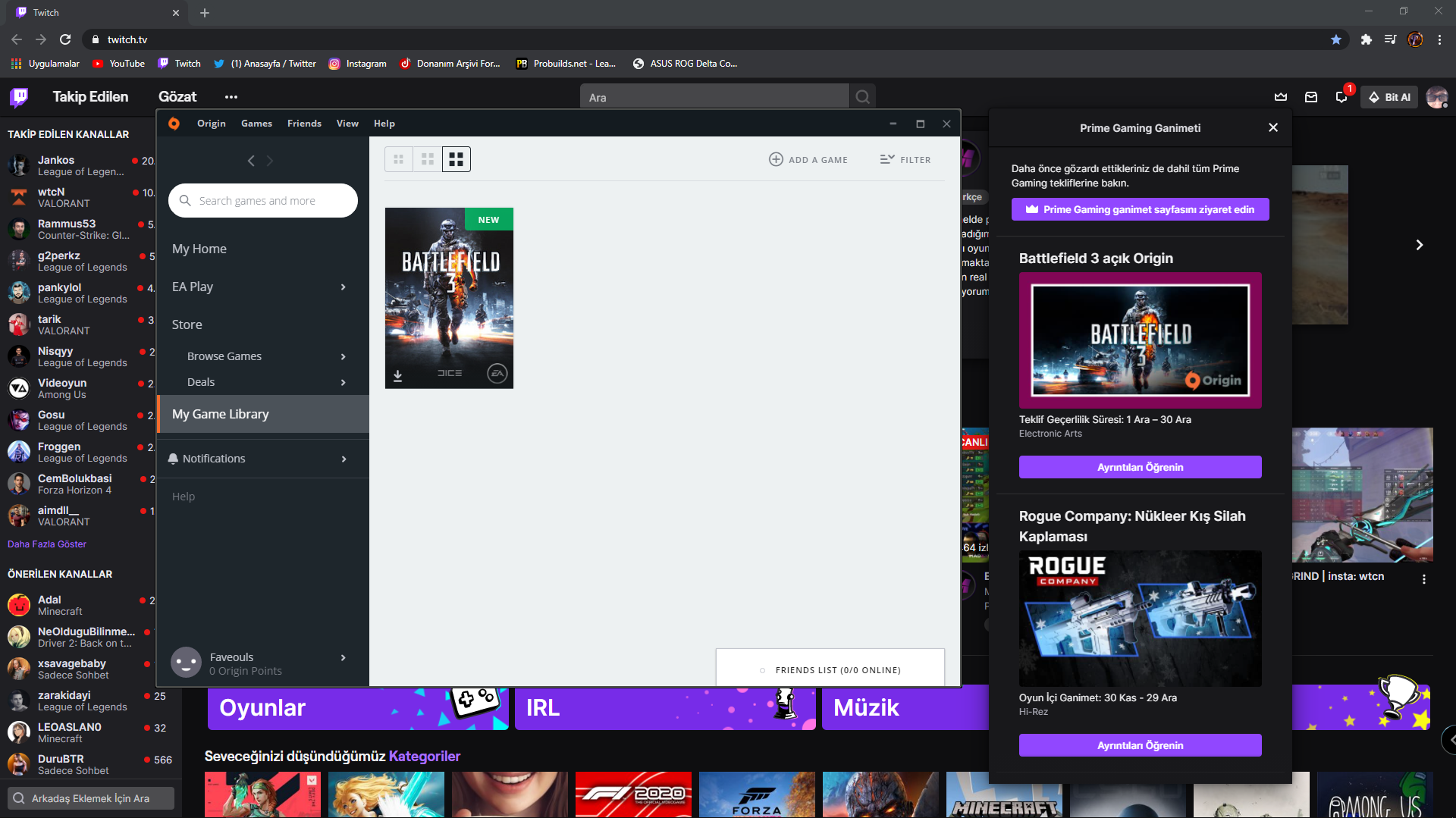Close the Prime Gaming Ganimeti panel
The width and height of the screenshot is (1456, 818).
click(1273, 127)
